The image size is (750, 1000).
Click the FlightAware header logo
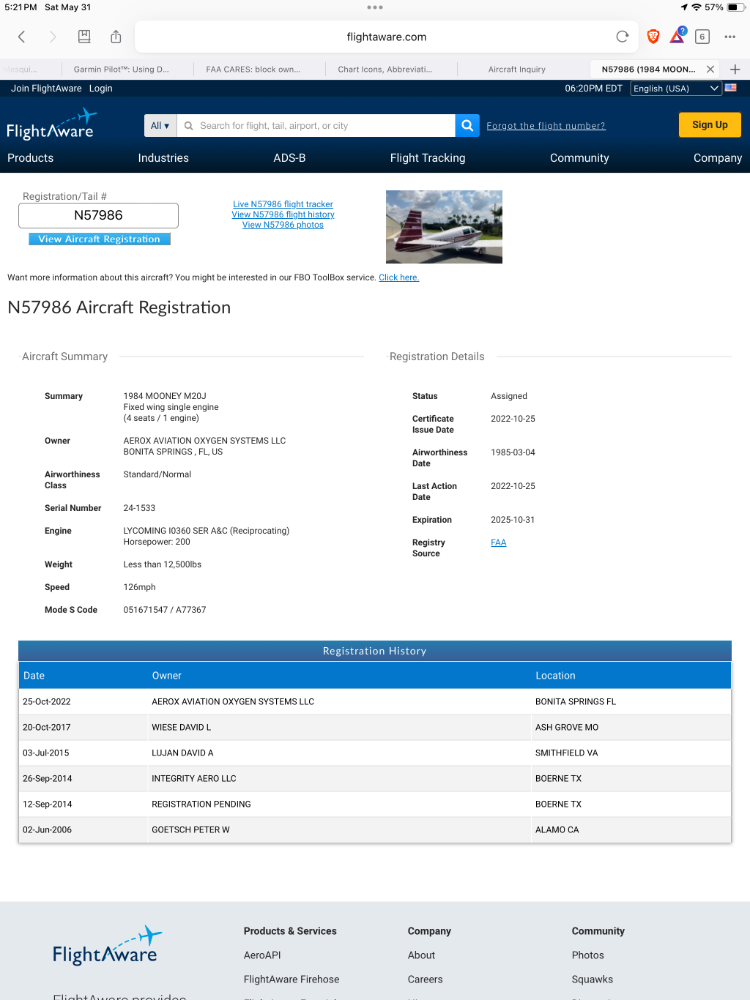tap(51, 124)
